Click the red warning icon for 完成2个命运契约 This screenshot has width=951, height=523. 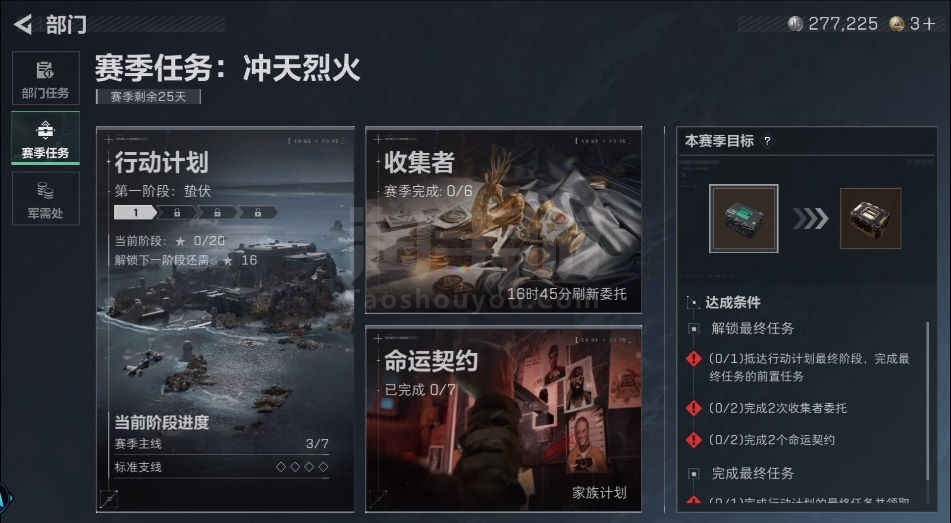click(x=694, y=440)
